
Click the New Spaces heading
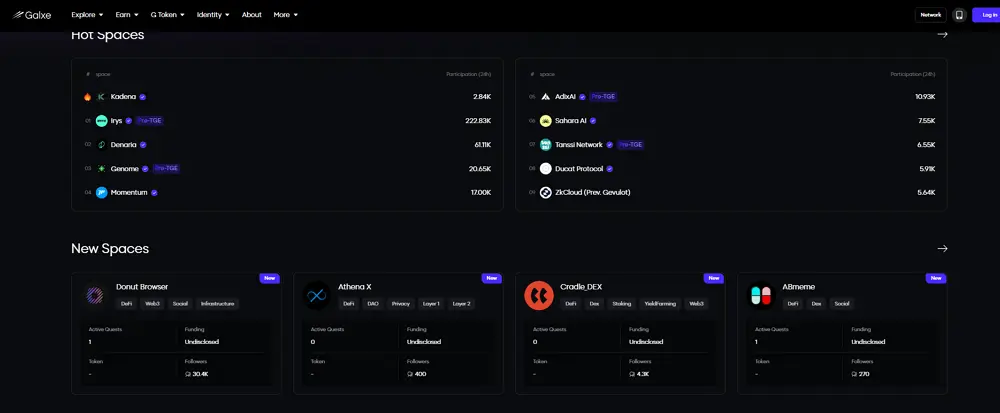110,249
